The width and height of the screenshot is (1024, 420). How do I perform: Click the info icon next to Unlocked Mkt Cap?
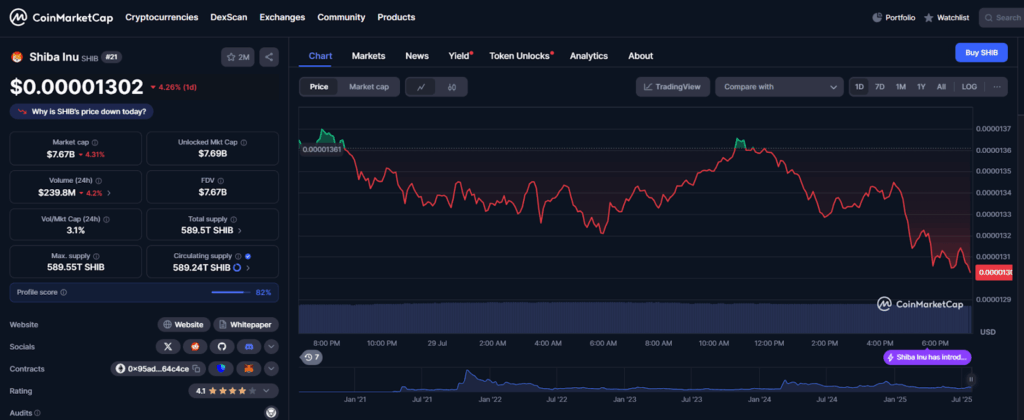[244, 142]
